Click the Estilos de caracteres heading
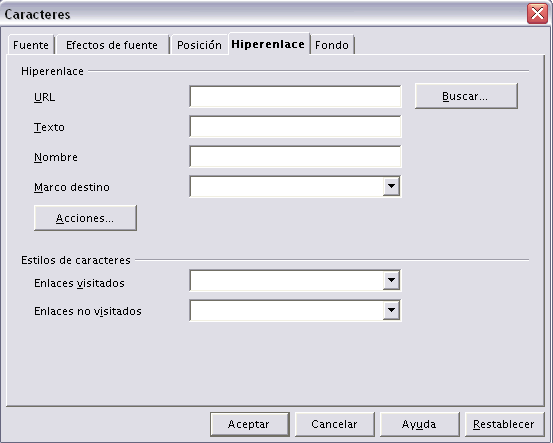Image resolution: width=553 pixels, height=443 pixels. 76,260
